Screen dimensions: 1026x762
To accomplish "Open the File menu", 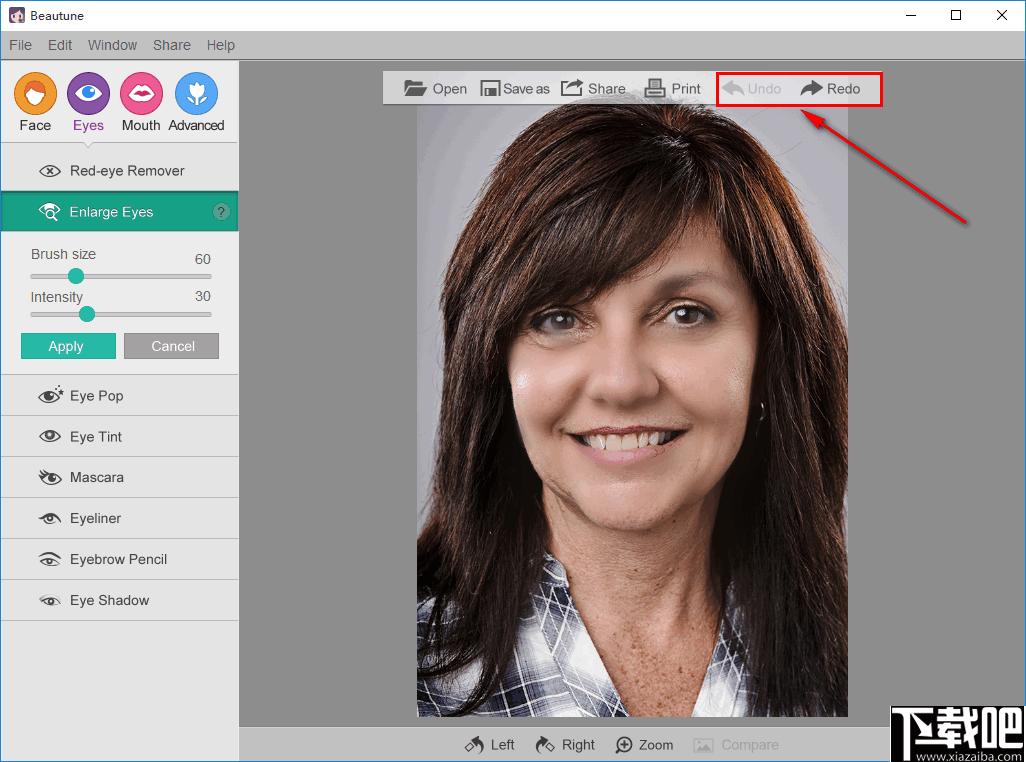I will coord(20,45).
